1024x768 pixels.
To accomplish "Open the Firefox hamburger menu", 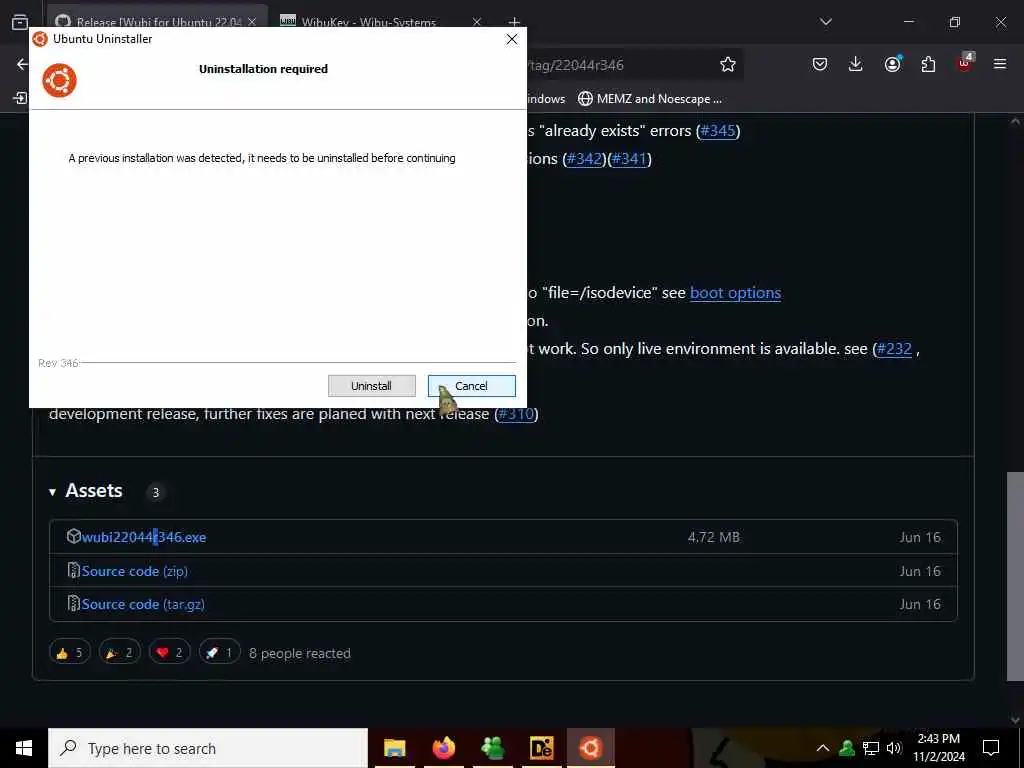I will point(1000,64).
